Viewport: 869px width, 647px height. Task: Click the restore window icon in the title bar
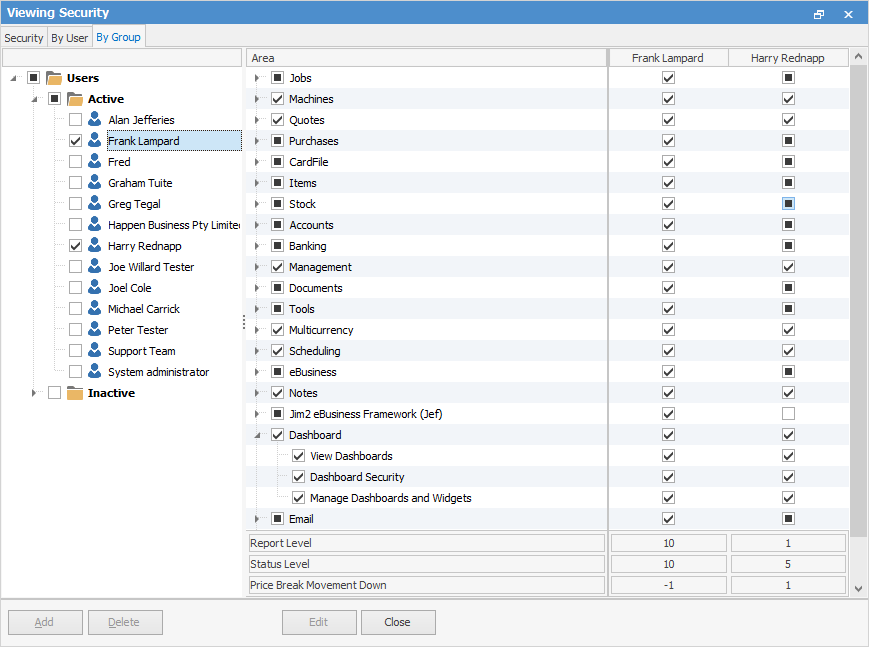point(819,13)
